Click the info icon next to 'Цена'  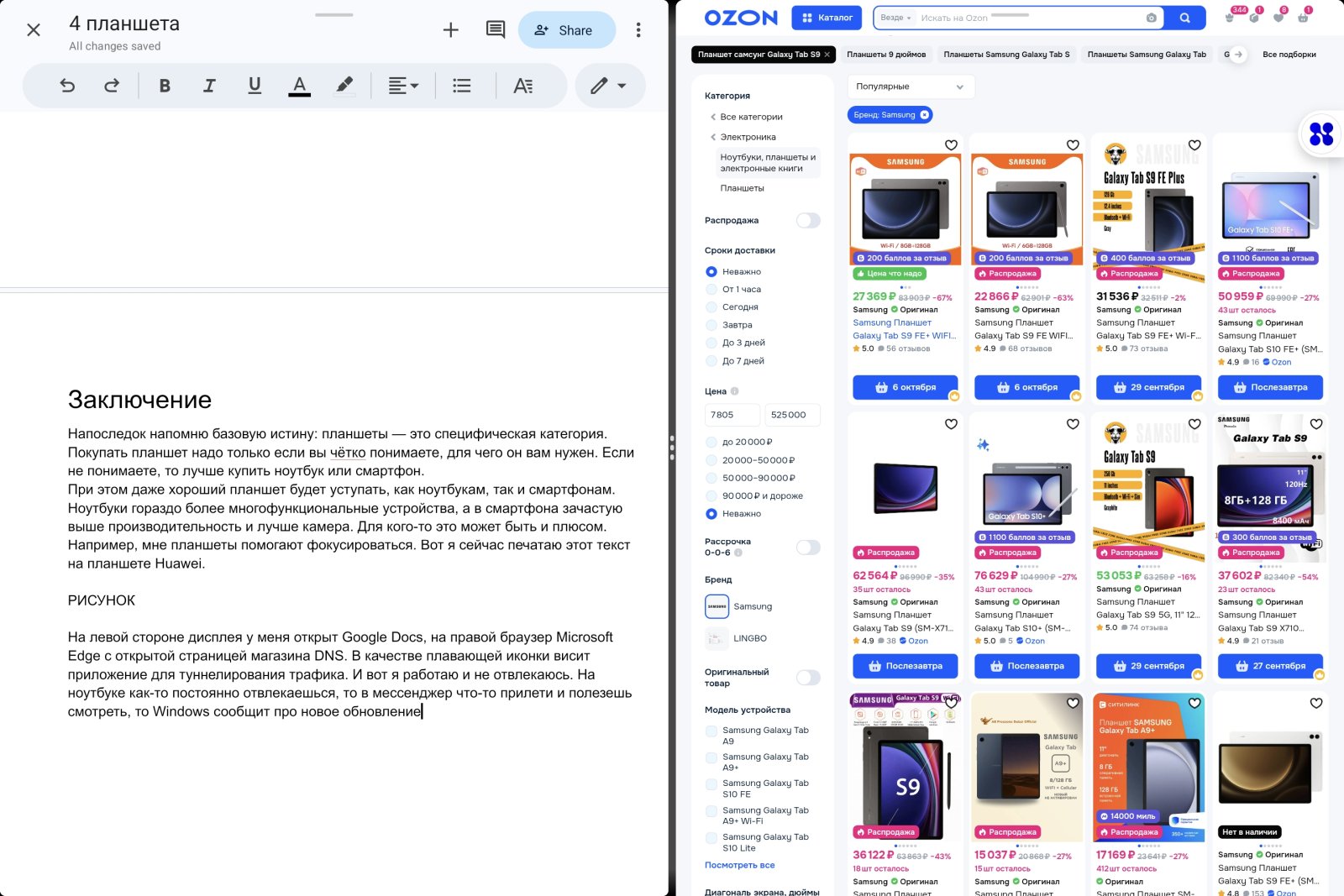tap(735, 391)
